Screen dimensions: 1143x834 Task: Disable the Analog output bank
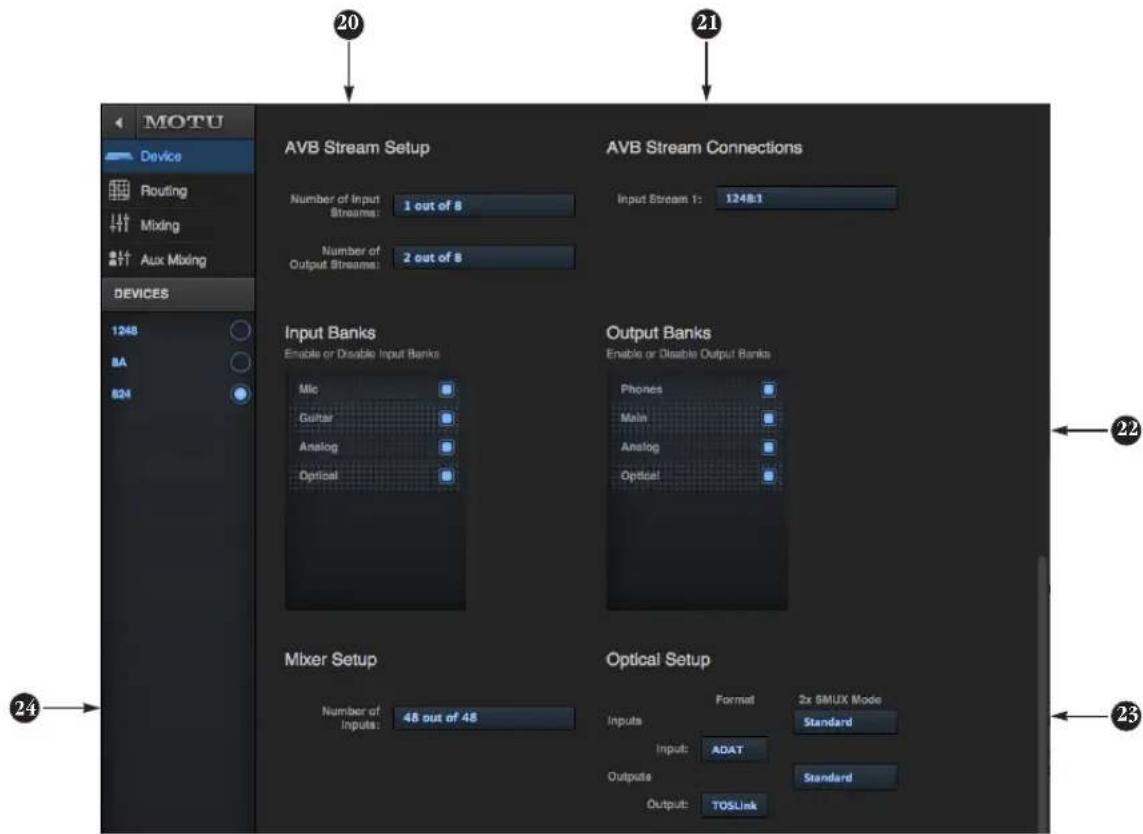click(768, 447)
